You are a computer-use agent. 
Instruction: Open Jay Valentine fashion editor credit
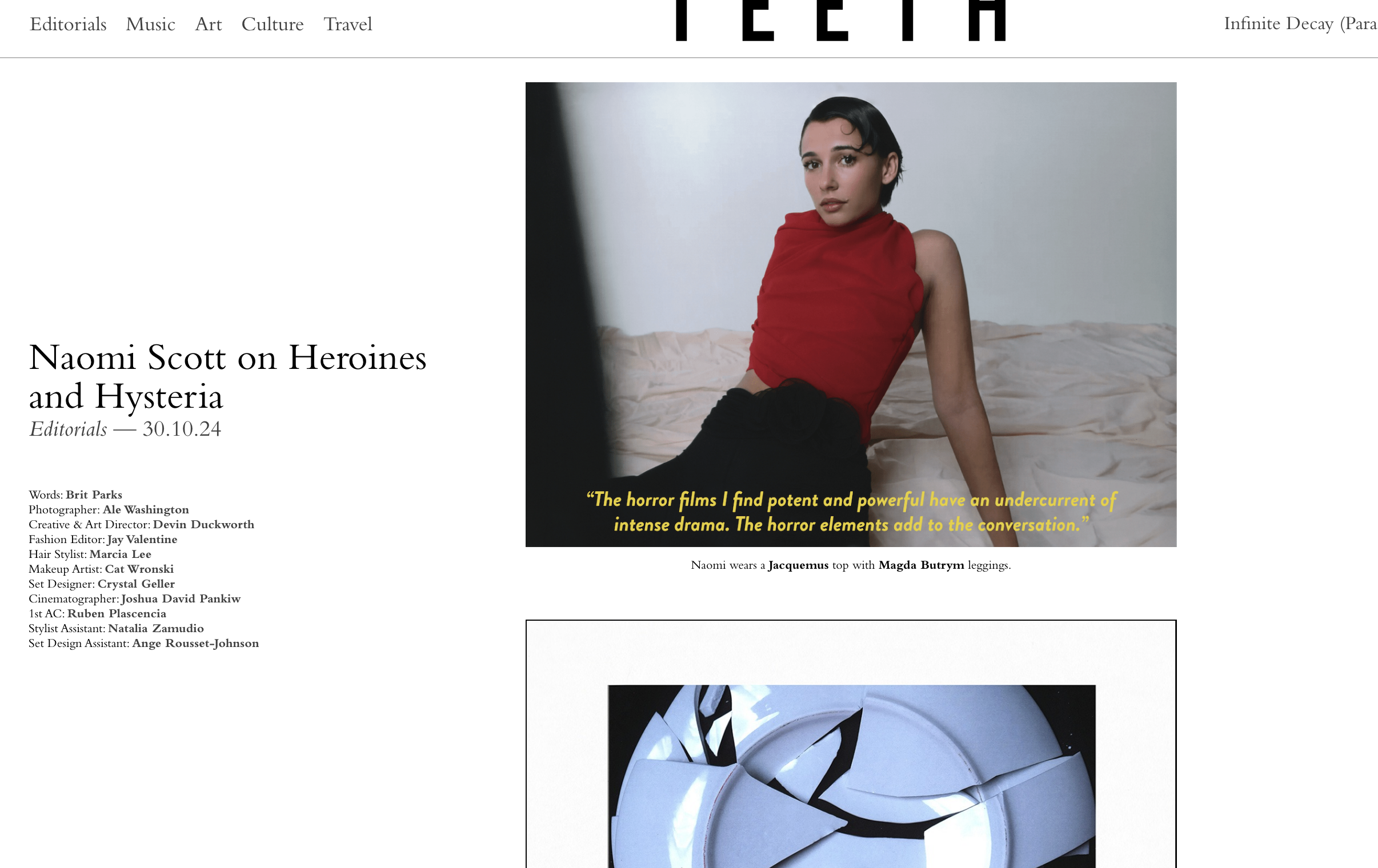(142, 540)
